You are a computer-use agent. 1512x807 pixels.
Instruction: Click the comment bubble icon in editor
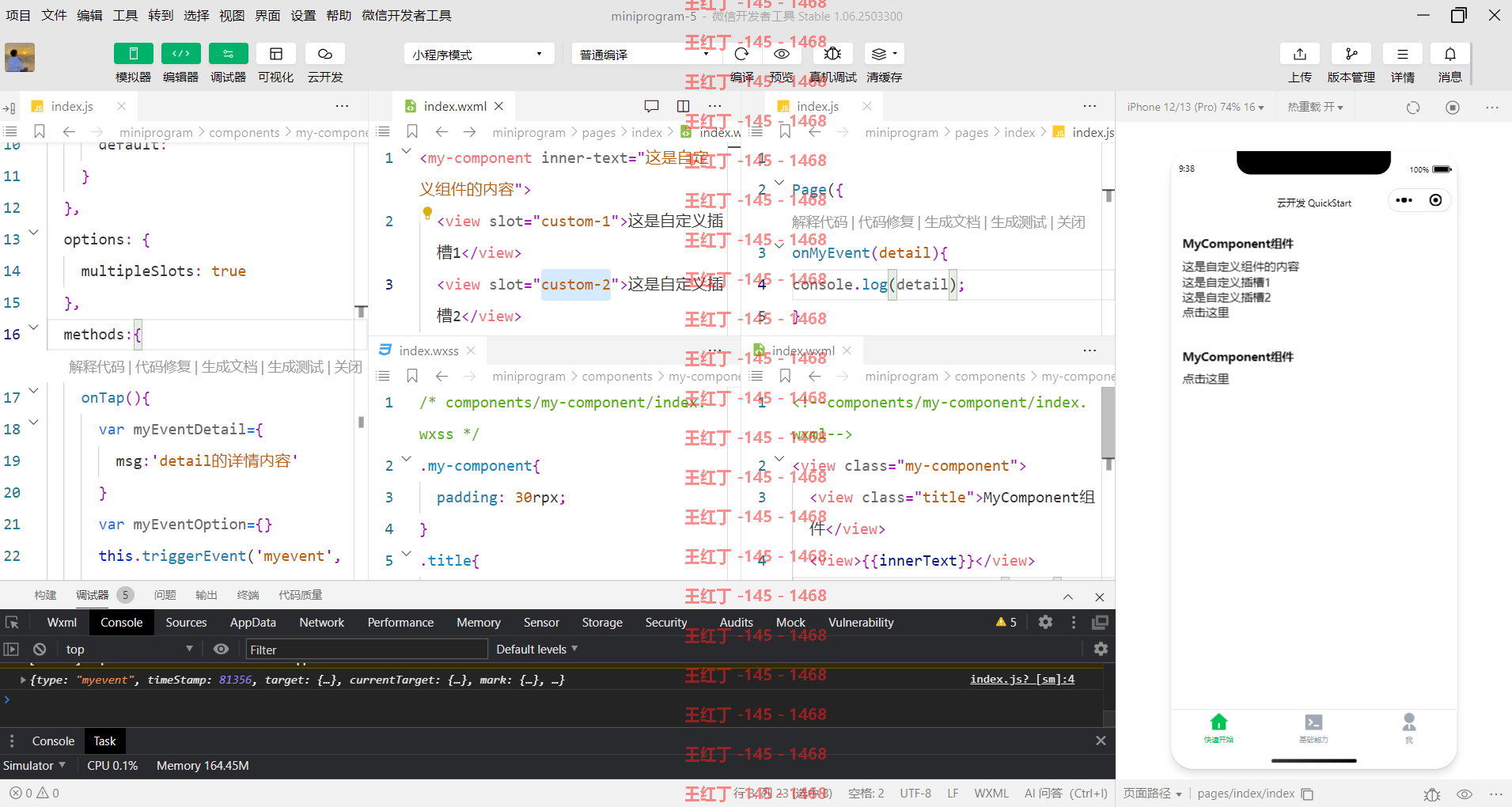pyautogui.click(x=651, y=106)
